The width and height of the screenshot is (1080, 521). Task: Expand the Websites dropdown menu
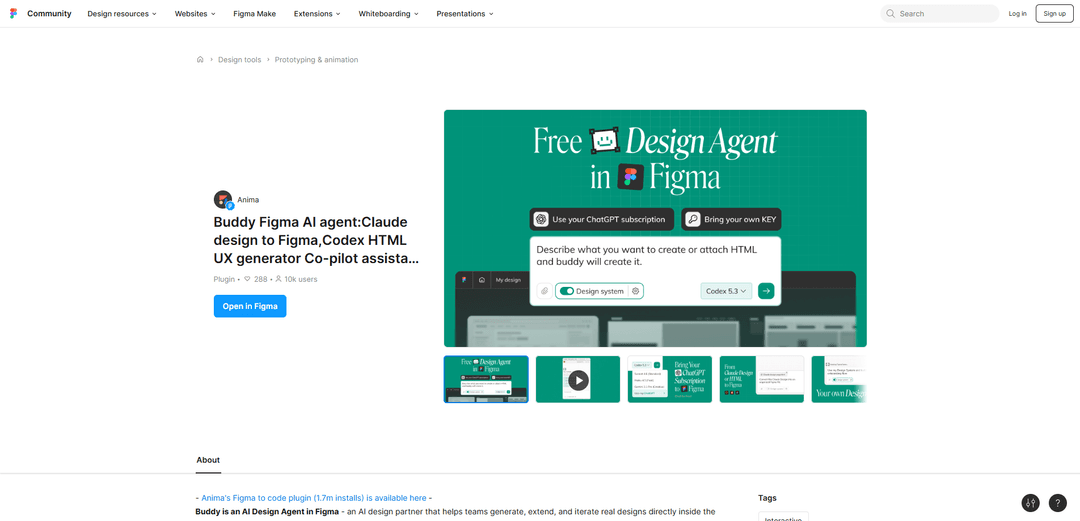coord(195,14)
